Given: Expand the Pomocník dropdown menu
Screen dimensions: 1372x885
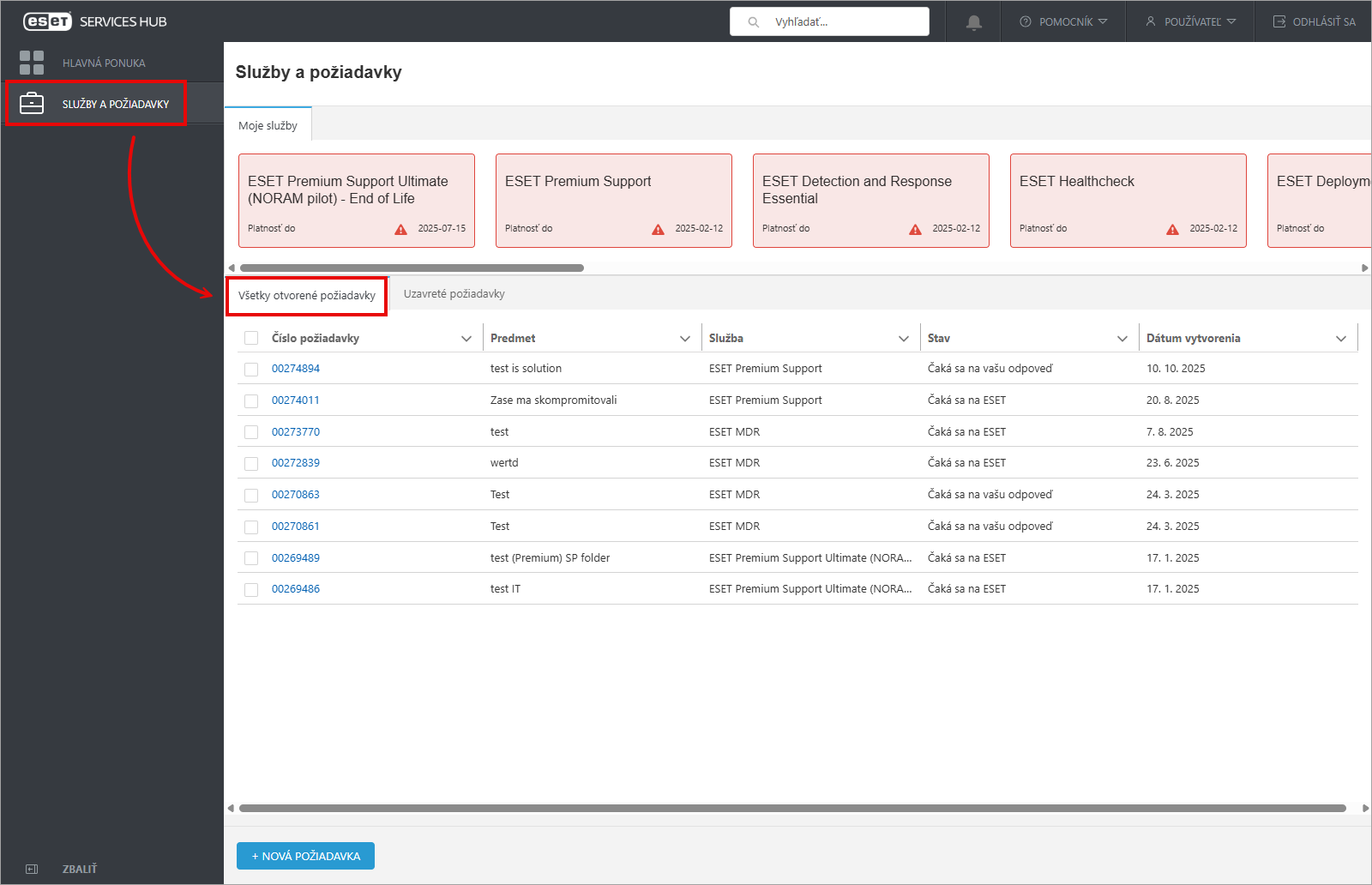Looking at the screenshot, I should [1063, 21].
